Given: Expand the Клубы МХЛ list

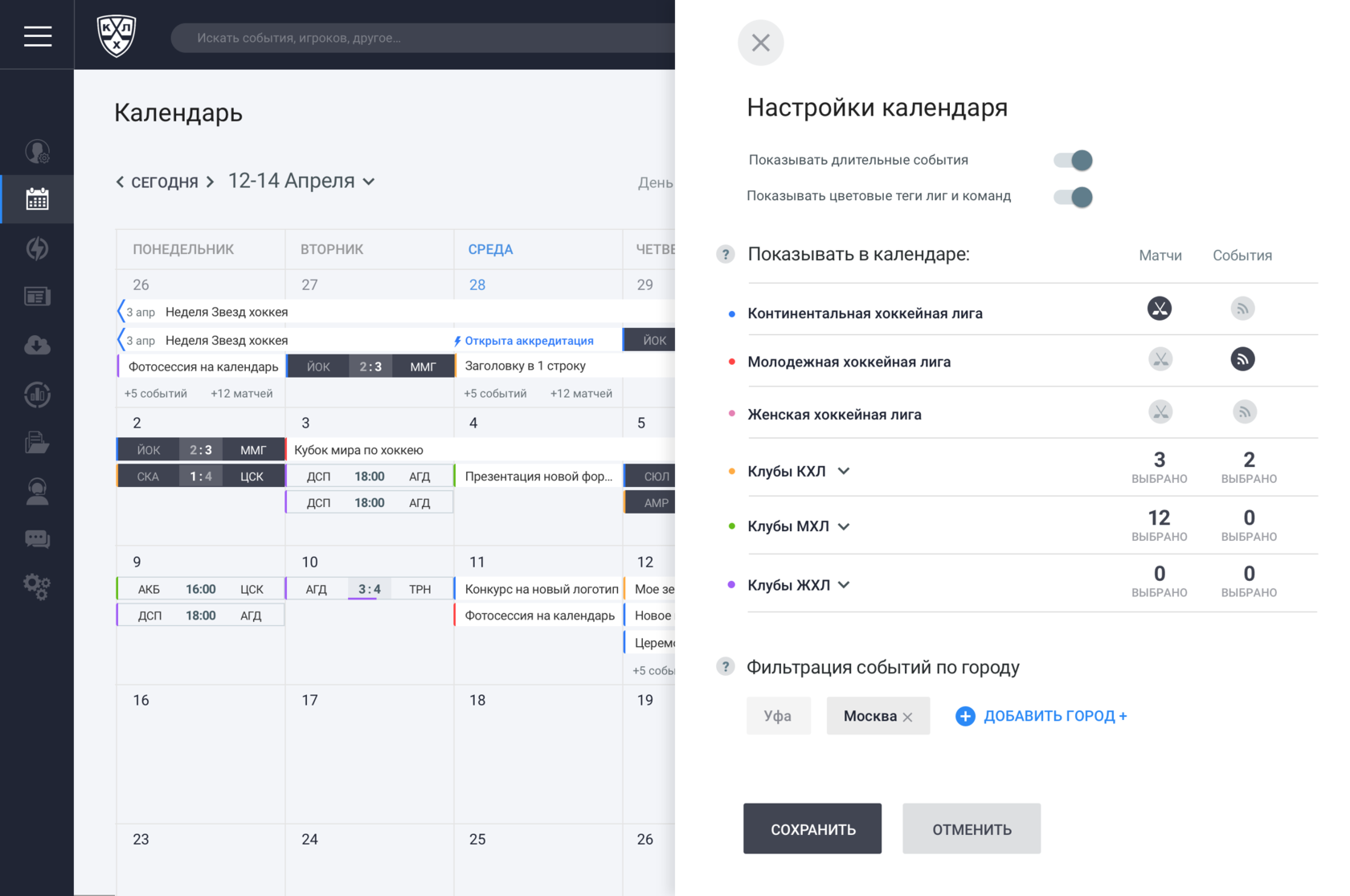Looking at the screenshot, I should coord(843,526).
